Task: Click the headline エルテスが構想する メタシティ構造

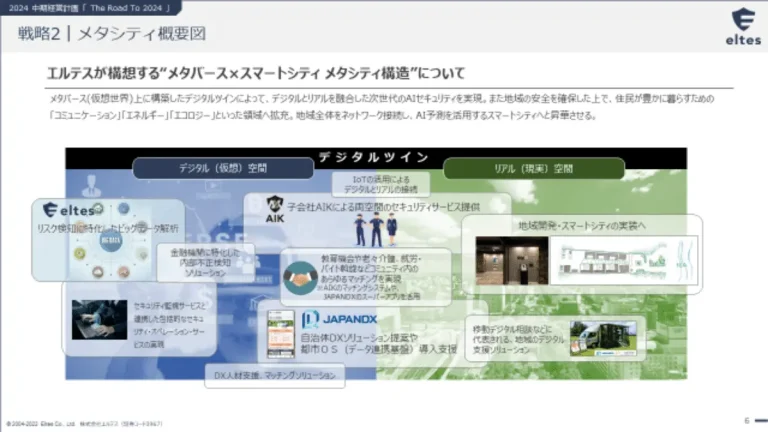Action: [x=256, y=73]
